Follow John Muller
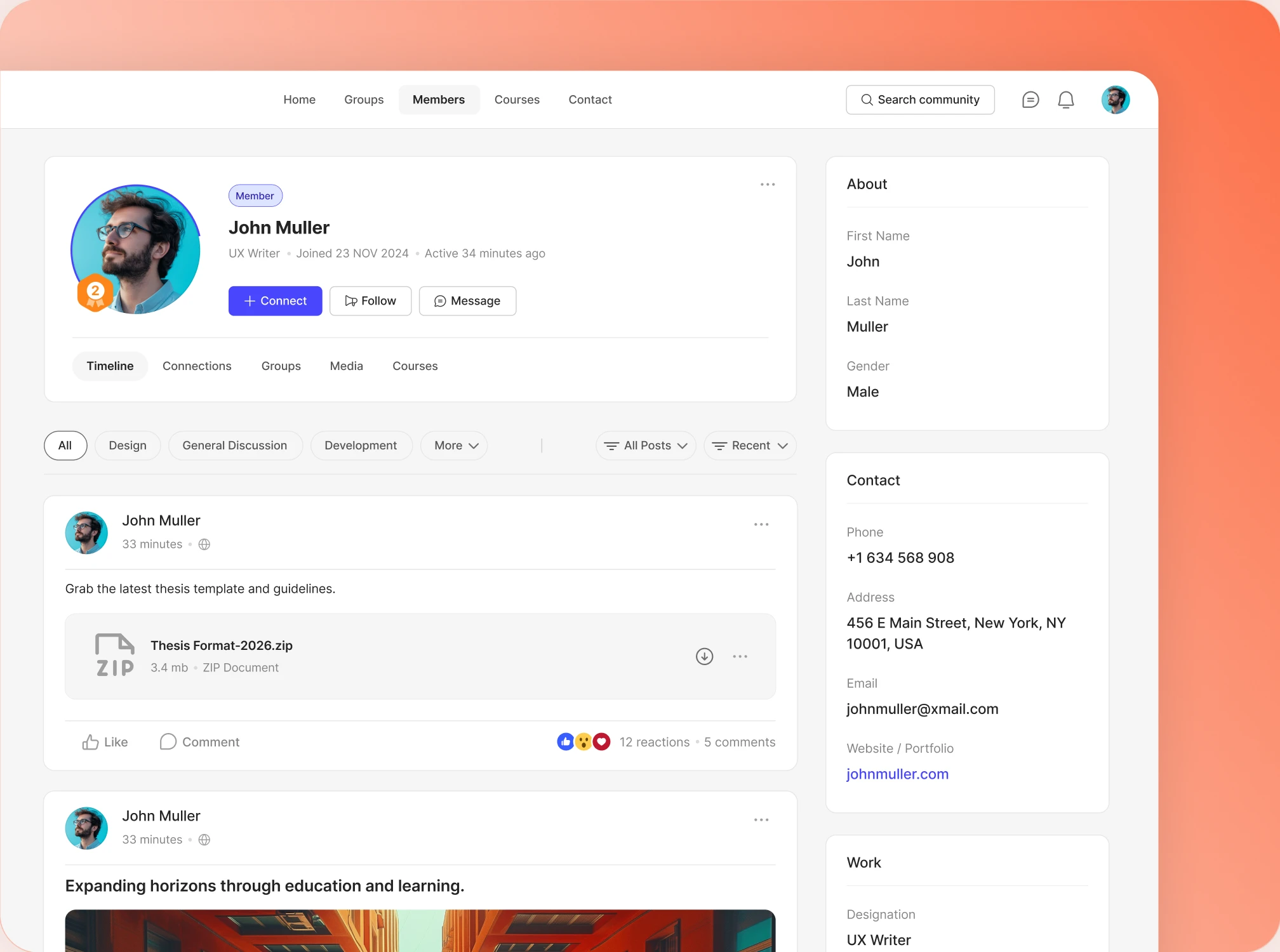 [x=370, y=301]
